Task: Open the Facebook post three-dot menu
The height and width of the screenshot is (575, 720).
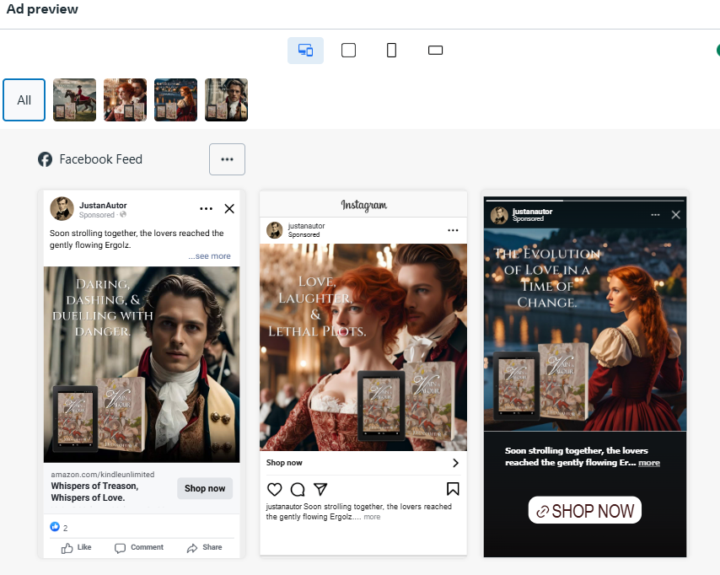Action: (206, 209)
